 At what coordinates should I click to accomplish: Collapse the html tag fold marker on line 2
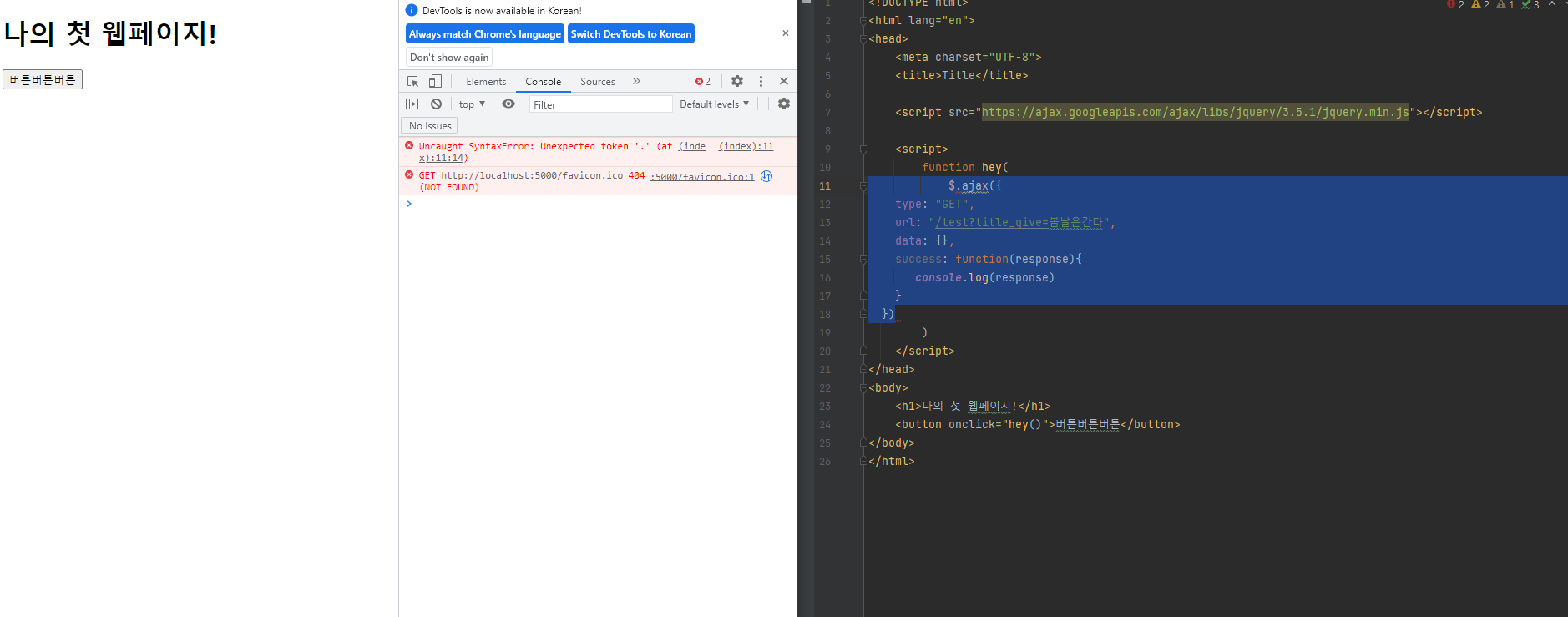863,20
